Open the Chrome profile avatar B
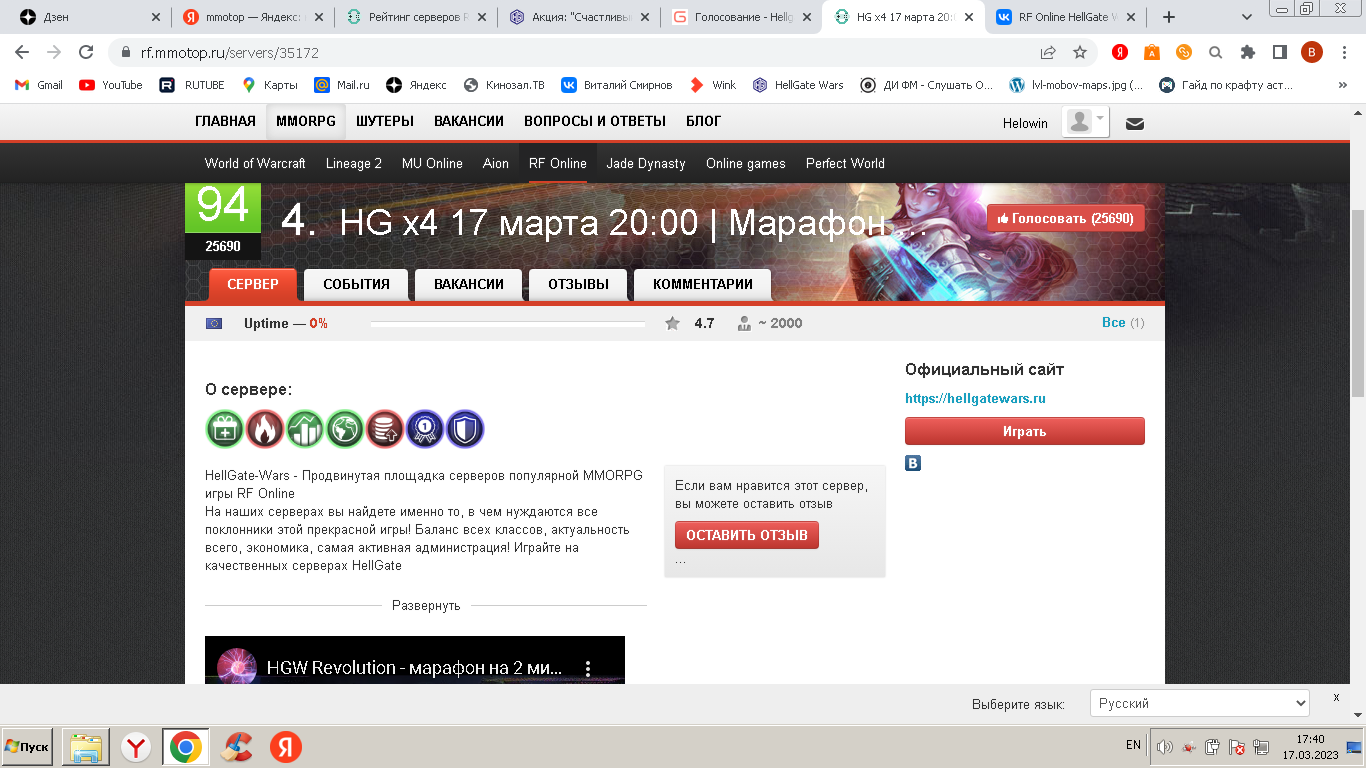Image resolution: width=1366 pixels, height=768 pixels. coord(1312,52)
